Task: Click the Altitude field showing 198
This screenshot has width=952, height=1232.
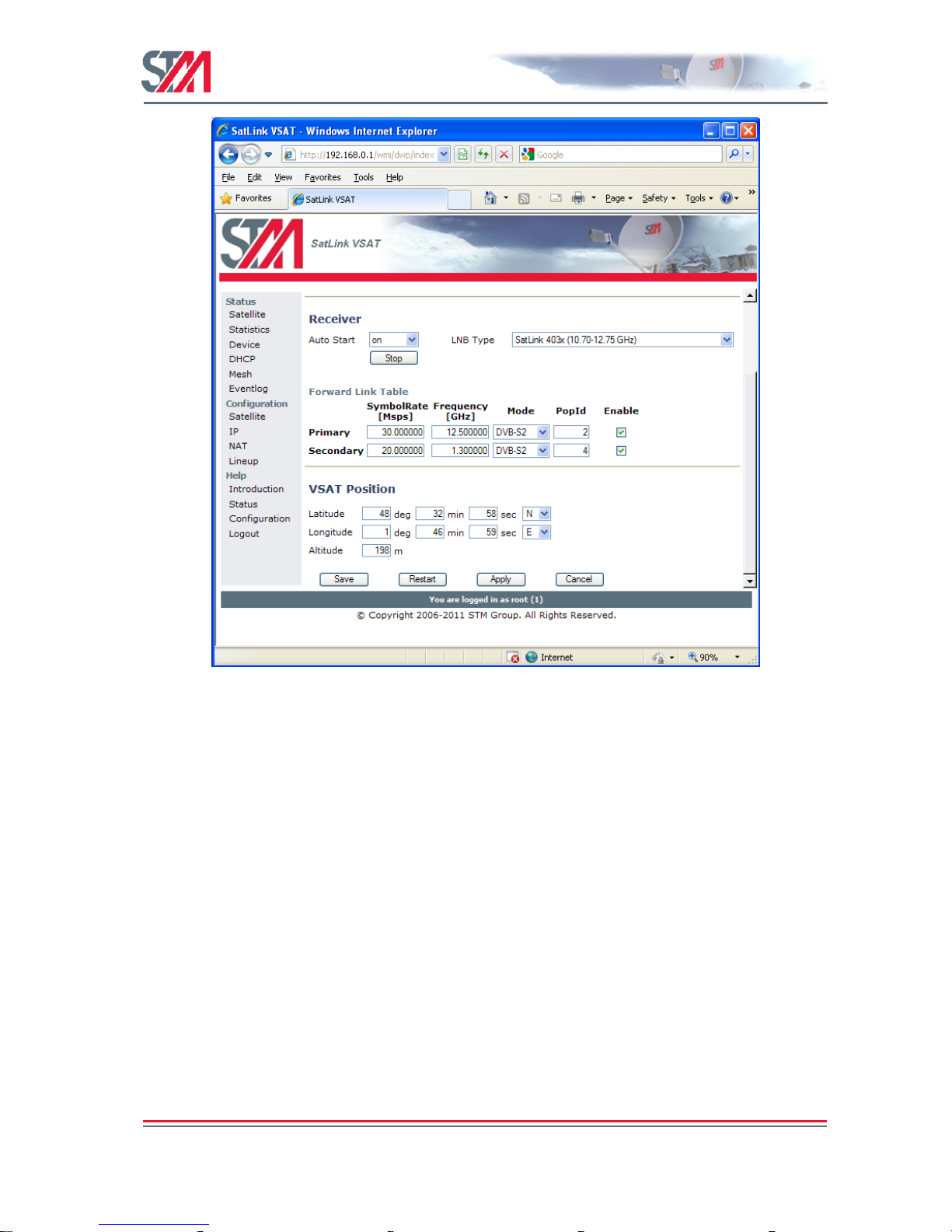Action: pos(376,550)
